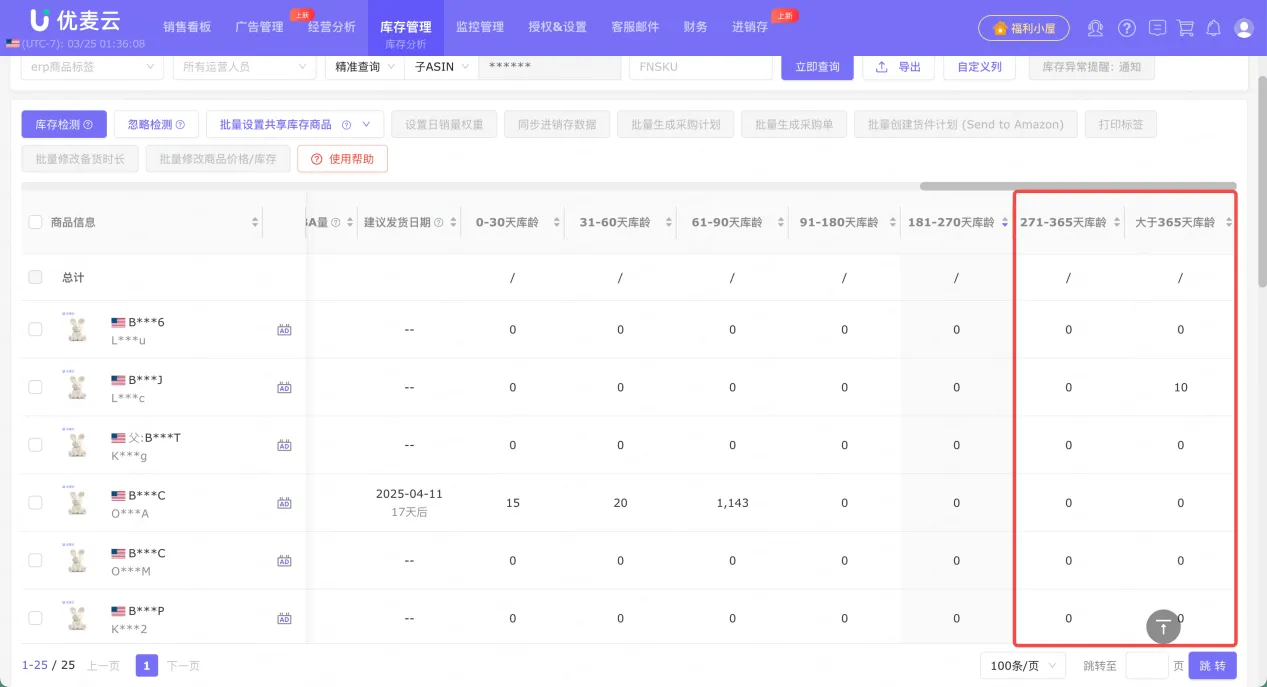Image resolution: width=1267 pixels, height=687 pixels.
Task: Click the 福利小屋 button
Action: coord(1024,28)
